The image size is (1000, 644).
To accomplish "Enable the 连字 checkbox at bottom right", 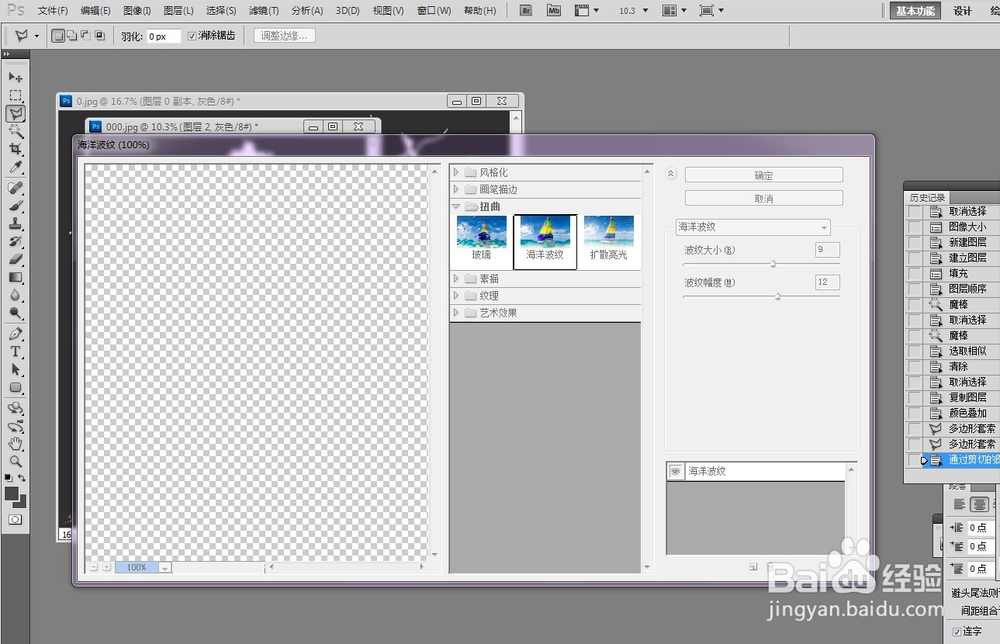I will tap(956, 631).
